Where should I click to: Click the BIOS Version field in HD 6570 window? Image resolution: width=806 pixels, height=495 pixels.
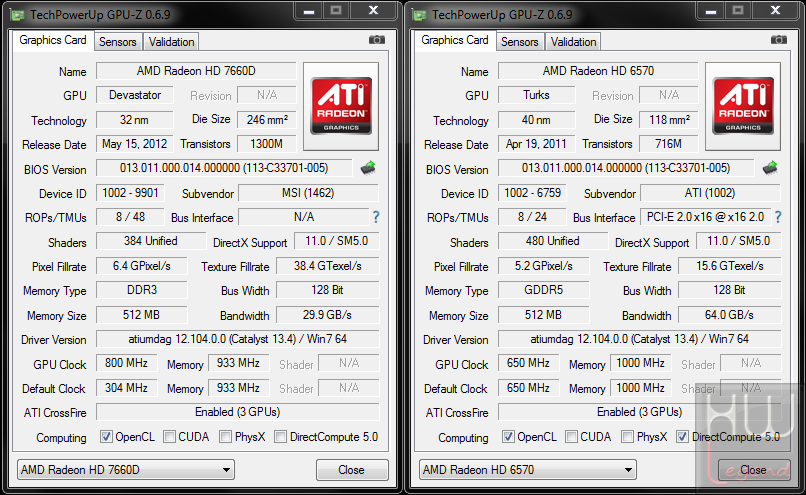[626, 168]
